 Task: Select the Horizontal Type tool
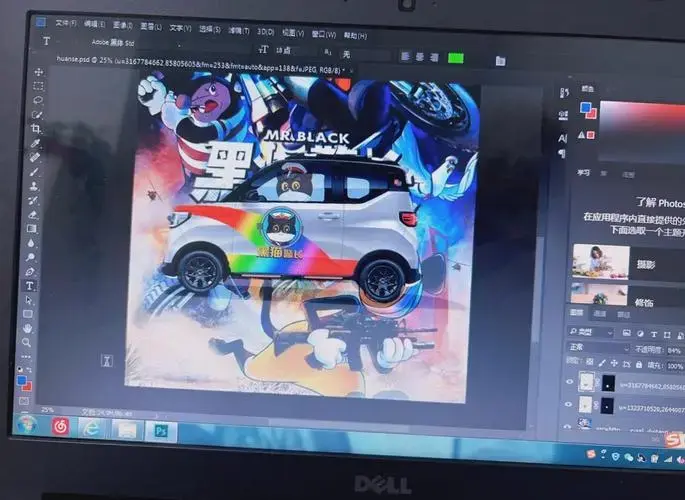tap(29, 286)
